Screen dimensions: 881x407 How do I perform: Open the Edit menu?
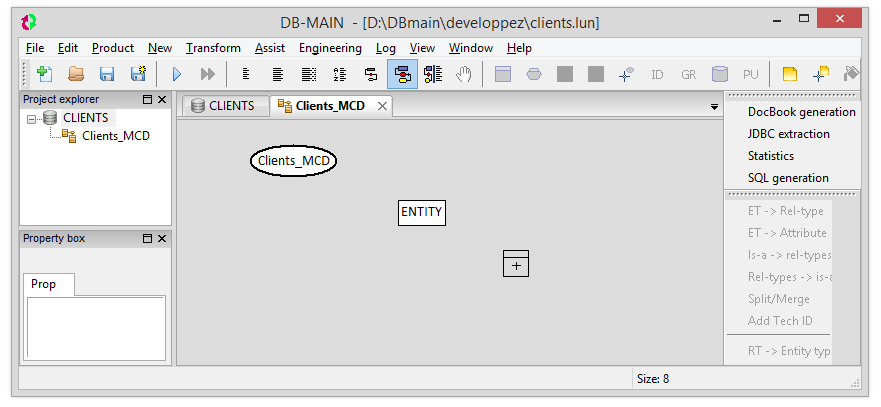click(68, 48)
